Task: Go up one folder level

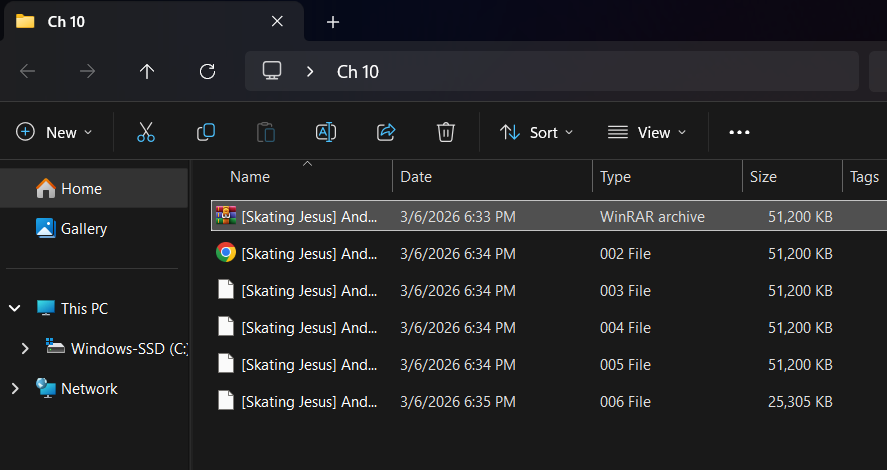Action: click(x=147, y=71)
